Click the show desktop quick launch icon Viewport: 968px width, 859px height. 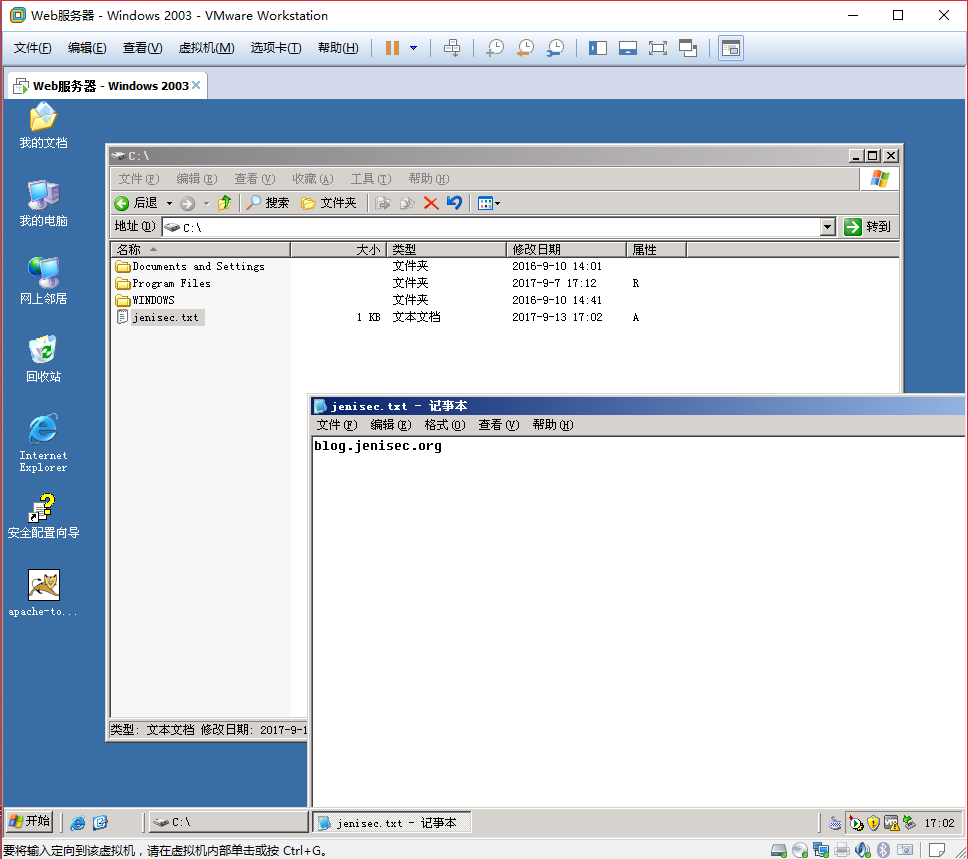tap(100, 823)
